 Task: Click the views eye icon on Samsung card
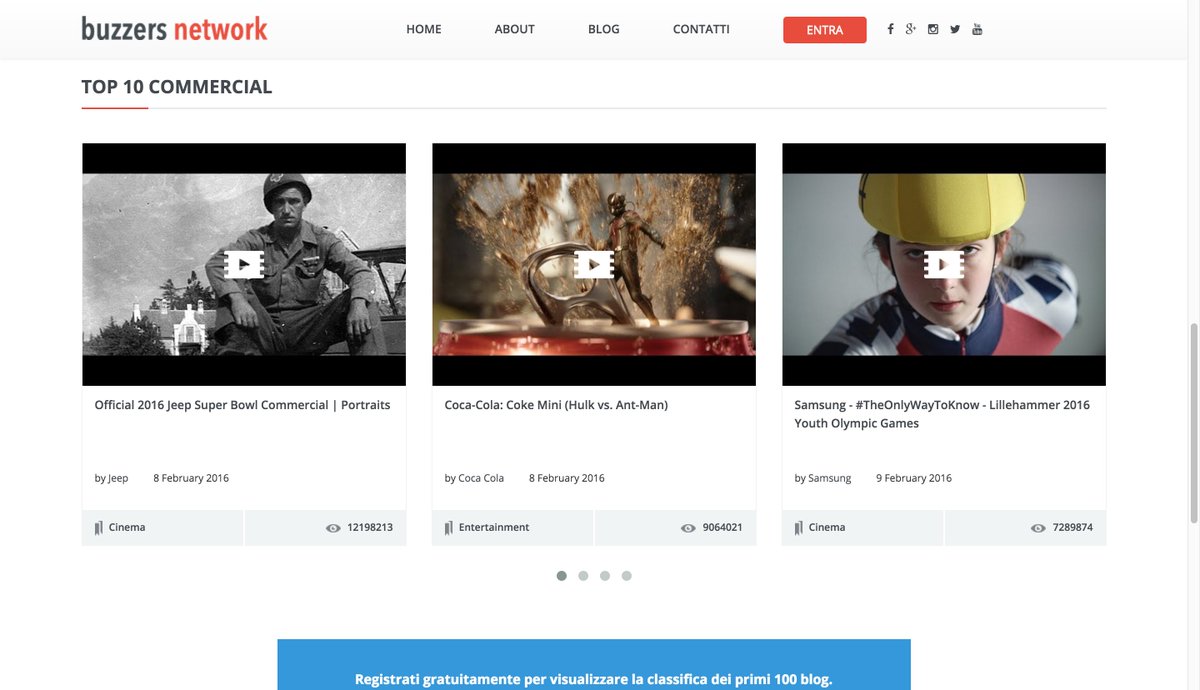click(1038, 528)
